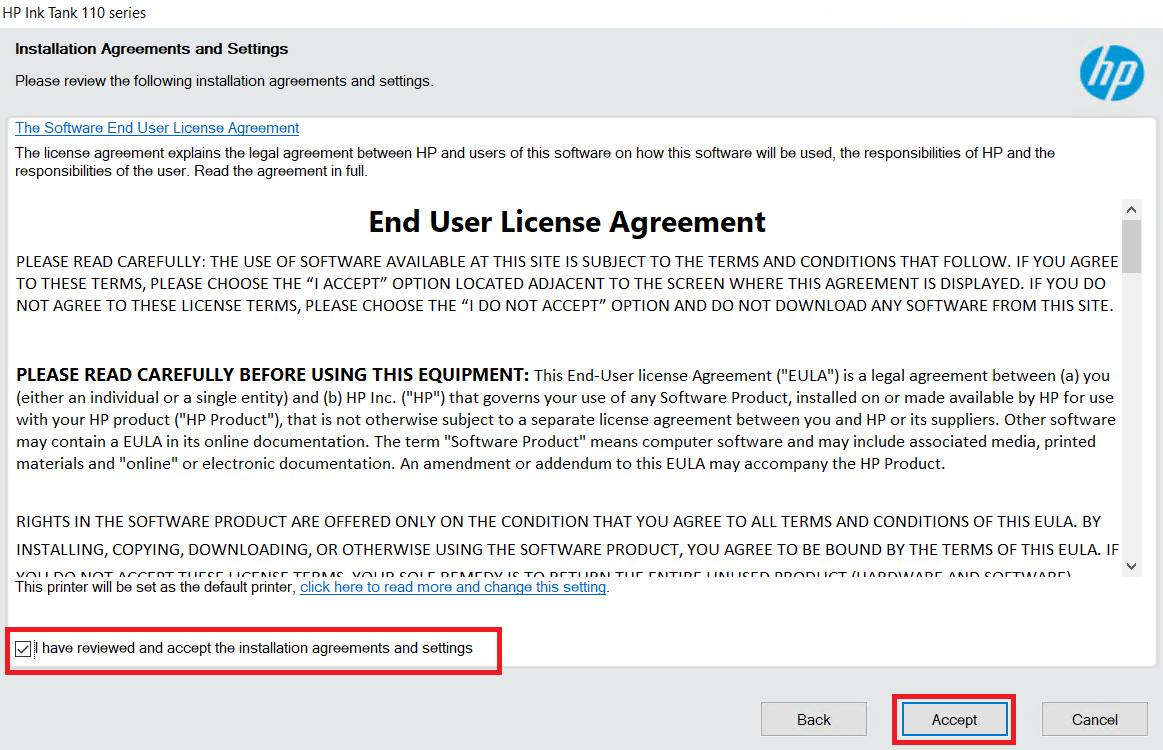Click the HP logo icon
This screenshot has height=750, width=1163.
(1111, 73)
